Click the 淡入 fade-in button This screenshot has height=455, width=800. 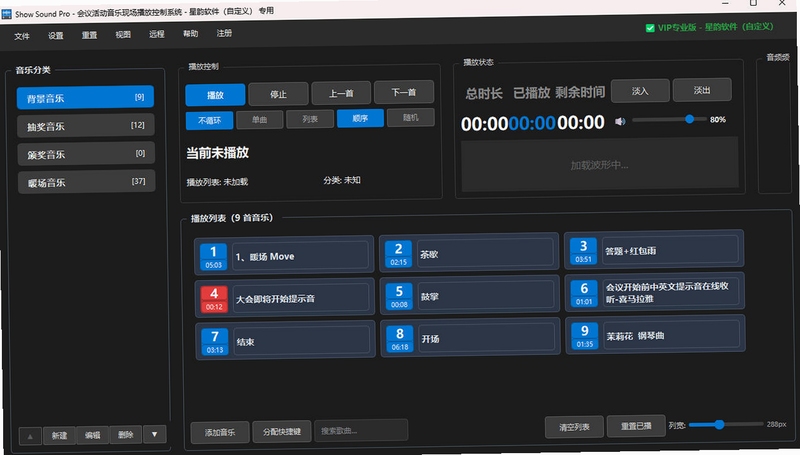(640, 91)
